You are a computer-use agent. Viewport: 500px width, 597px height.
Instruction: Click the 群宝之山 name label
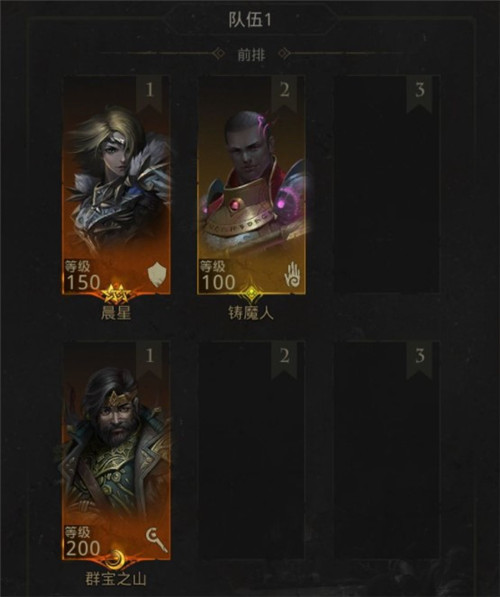point(116,579)
